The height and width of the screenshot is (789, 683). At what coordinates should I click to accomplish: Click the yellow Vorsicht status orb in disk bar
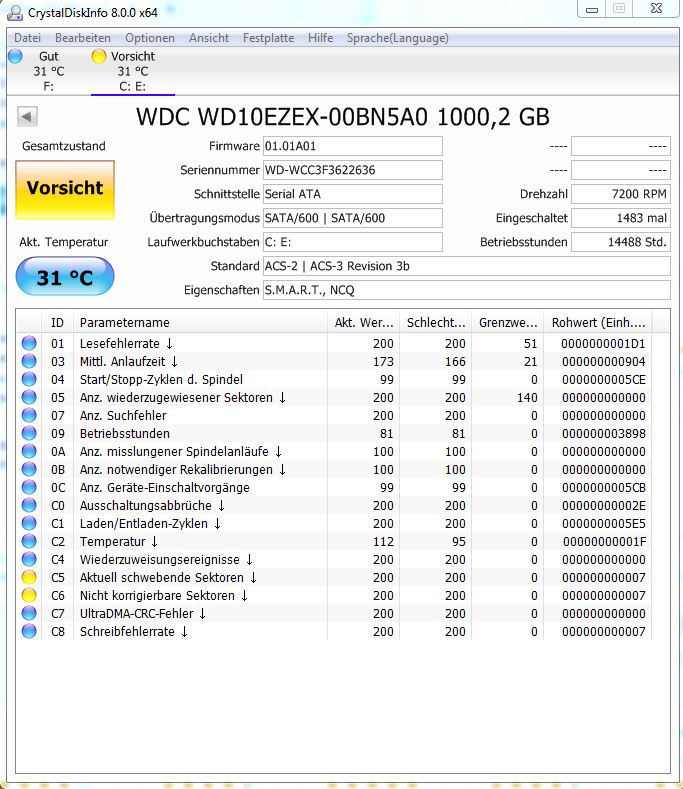tap(99, 56)
